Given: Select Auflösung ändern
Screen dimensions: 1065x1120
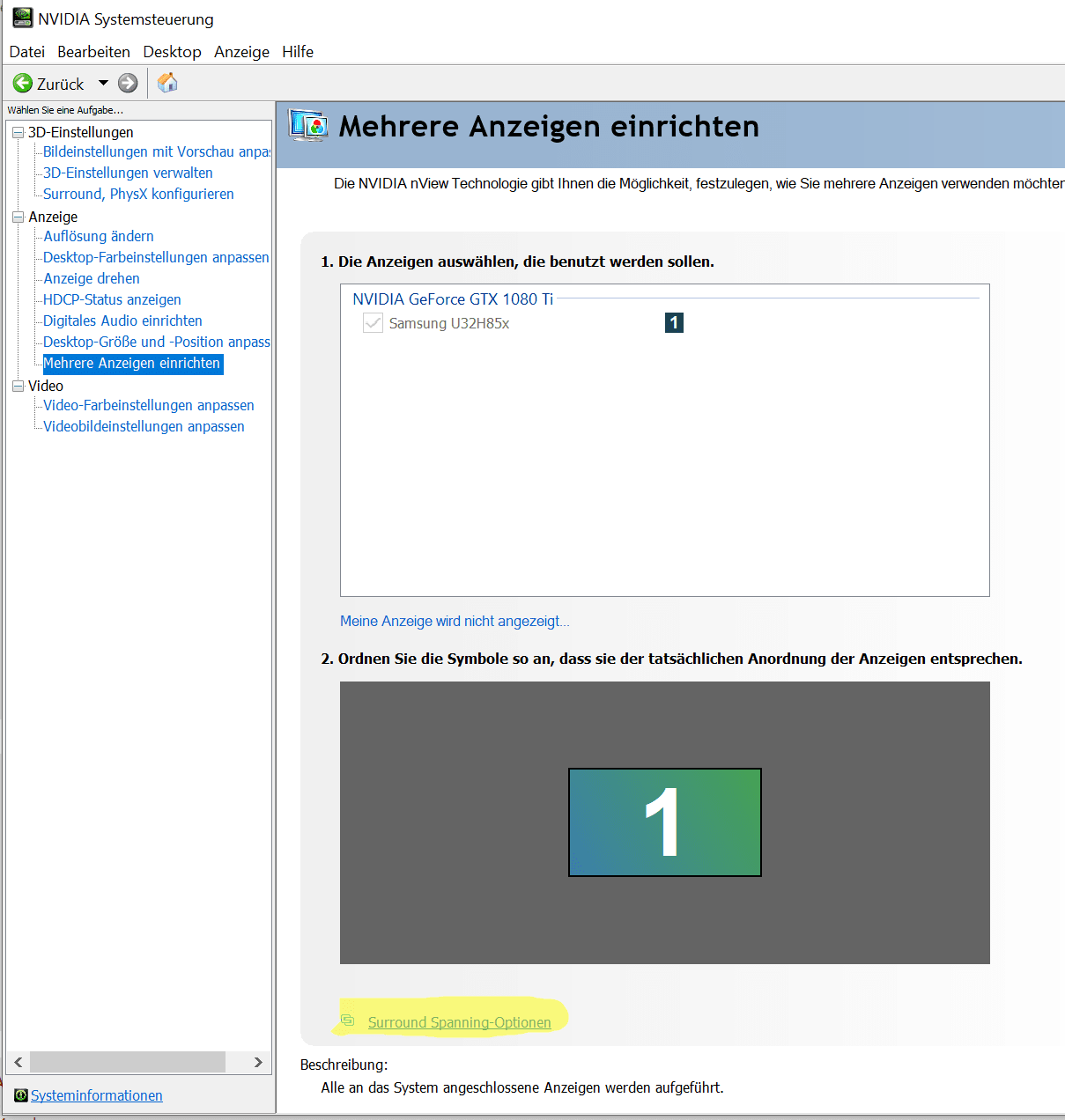Looking at the screenshot, I should pos(99,236).
